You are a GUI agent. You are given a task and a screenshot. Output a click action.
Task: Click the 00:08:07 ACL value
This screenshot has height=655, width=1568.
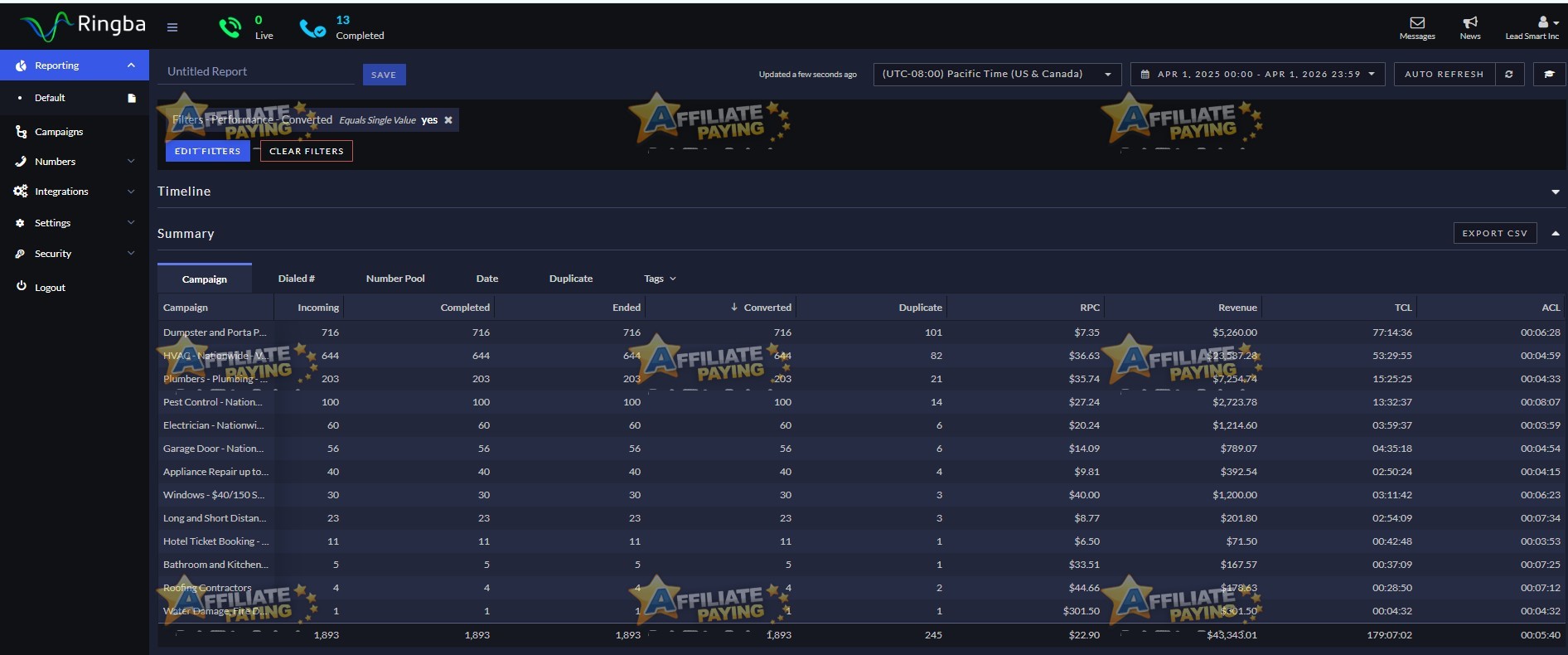(1541, 402)
